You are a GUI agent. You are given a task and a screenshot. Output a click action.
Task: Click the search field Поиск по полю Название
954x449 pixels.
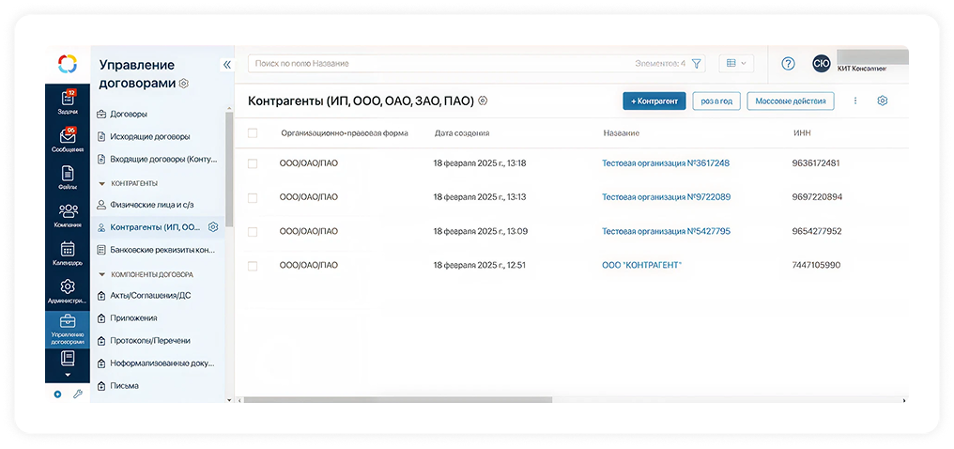click(440, 63)
